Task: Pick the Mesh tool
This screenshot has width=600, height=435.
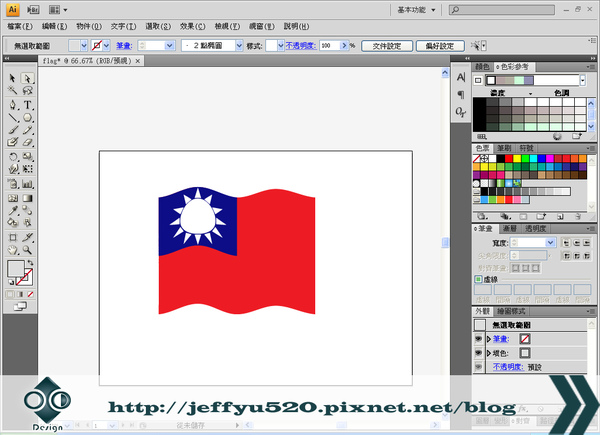Action: (12, 198)
